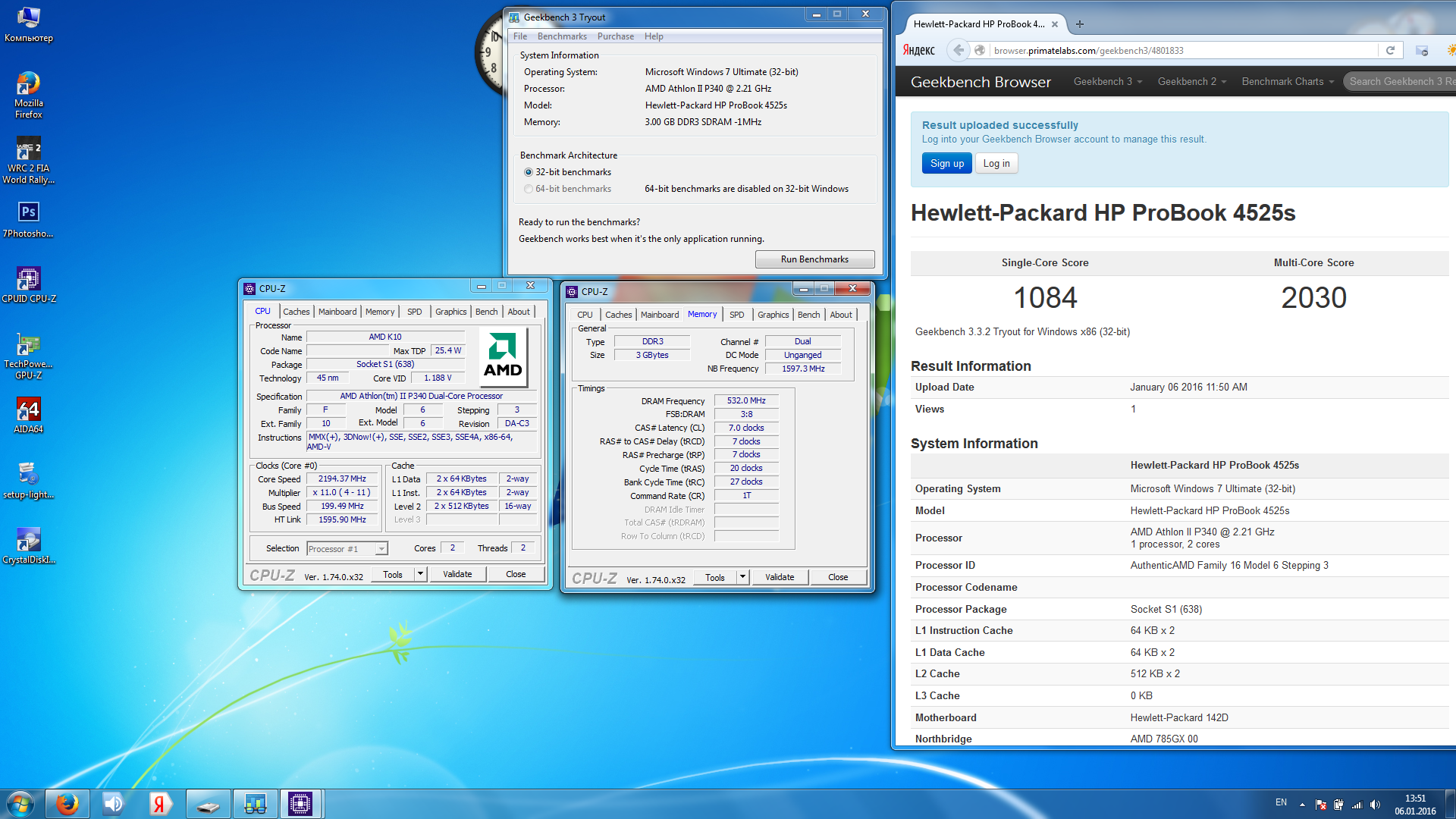Open Processor #1 selection combo box

(x=347, y=548)
